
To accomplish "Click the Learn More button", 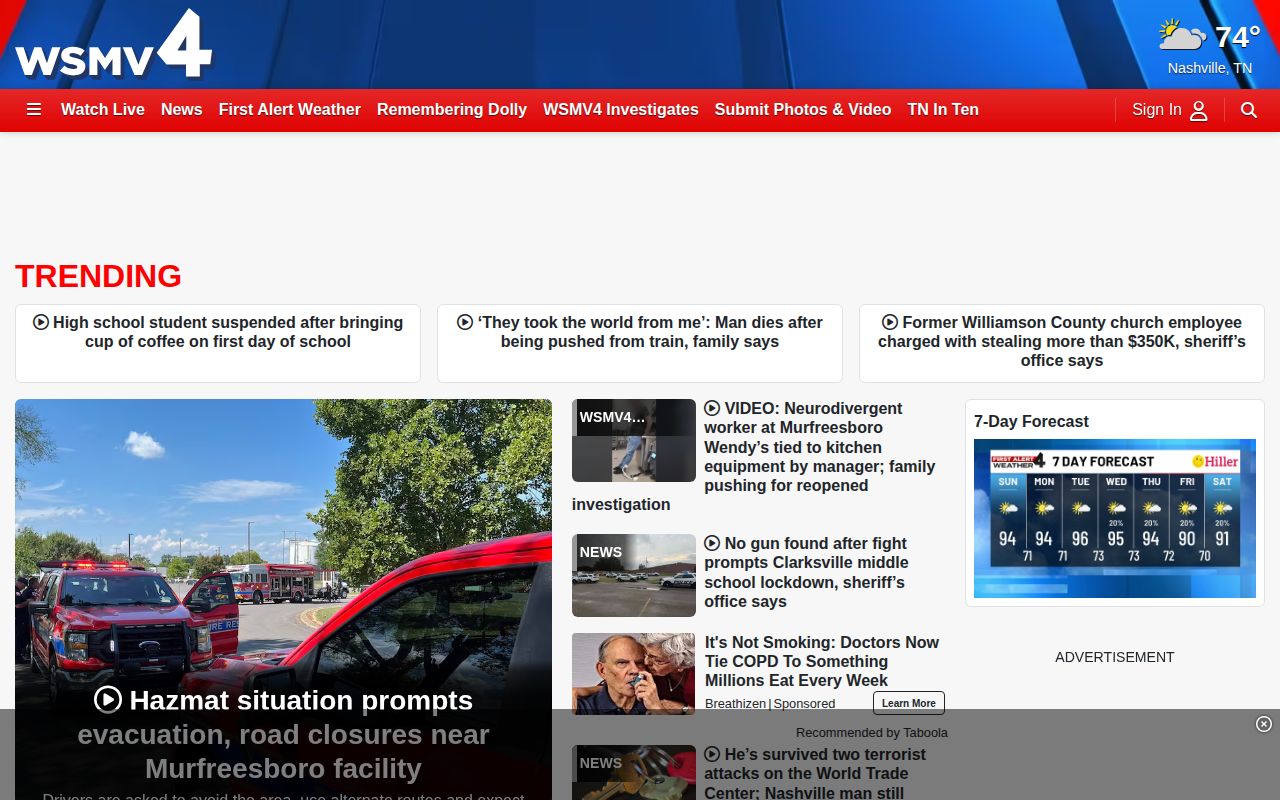I will coord(909,703).
